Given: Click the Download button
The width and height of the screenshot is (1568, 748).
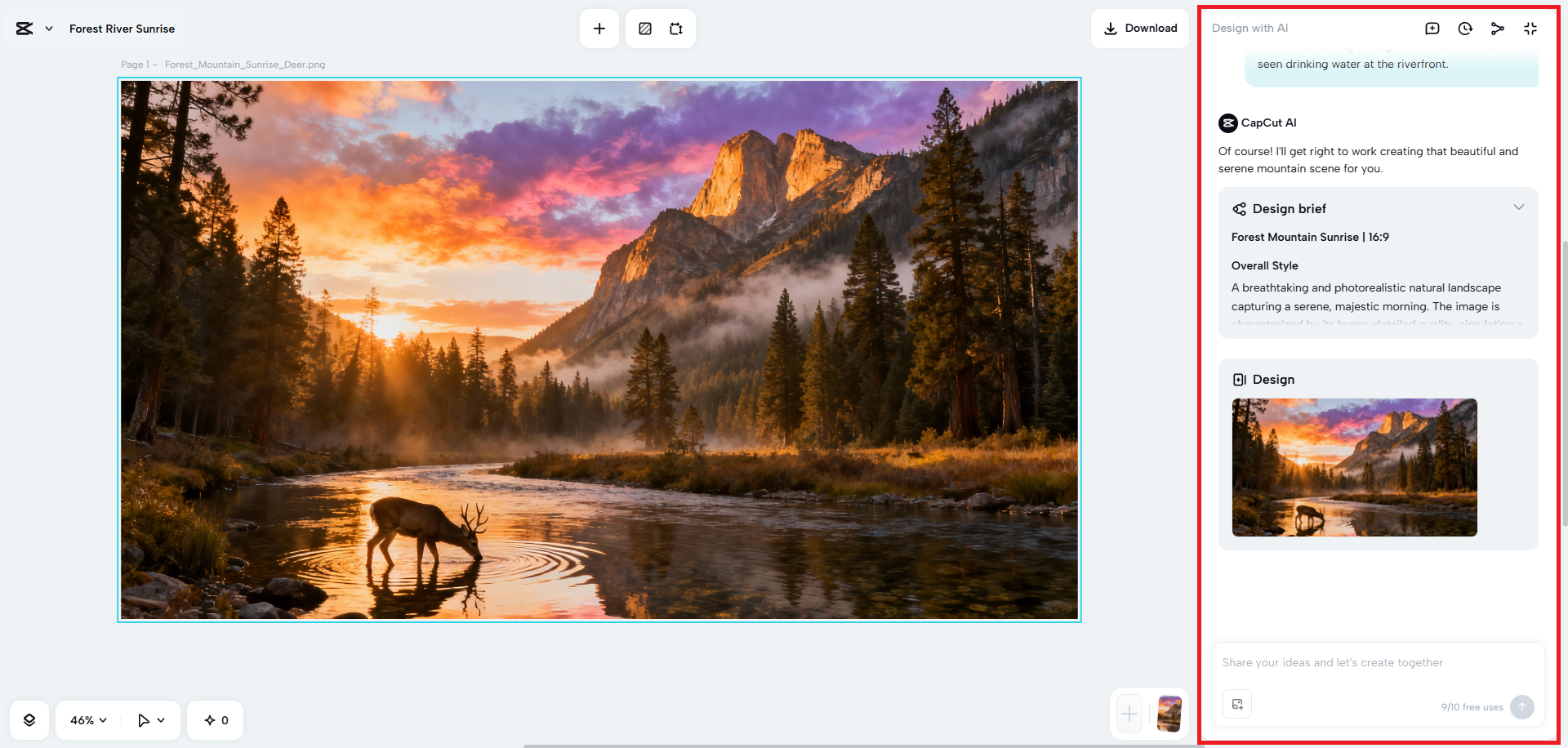Looking at the screenshot, I should 1139,28.
